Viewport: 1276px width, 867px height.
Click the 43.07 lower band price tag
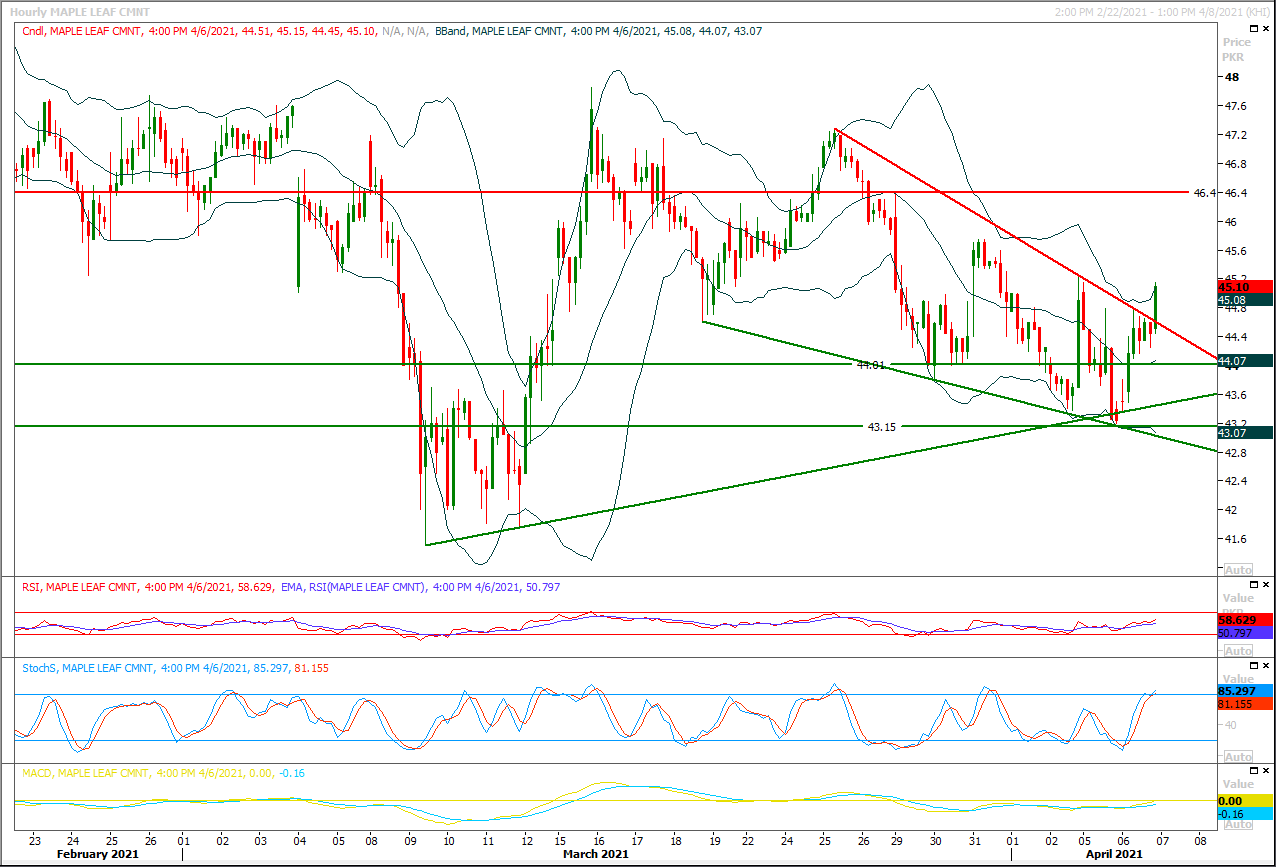[1246, 432]
